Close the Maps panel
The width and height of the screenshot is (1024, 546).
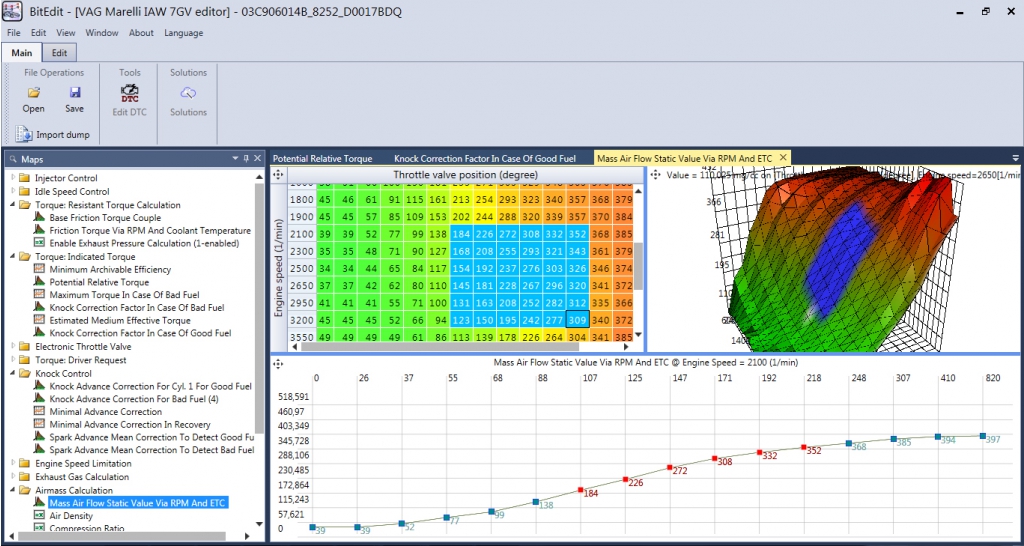tap(257, 158)
